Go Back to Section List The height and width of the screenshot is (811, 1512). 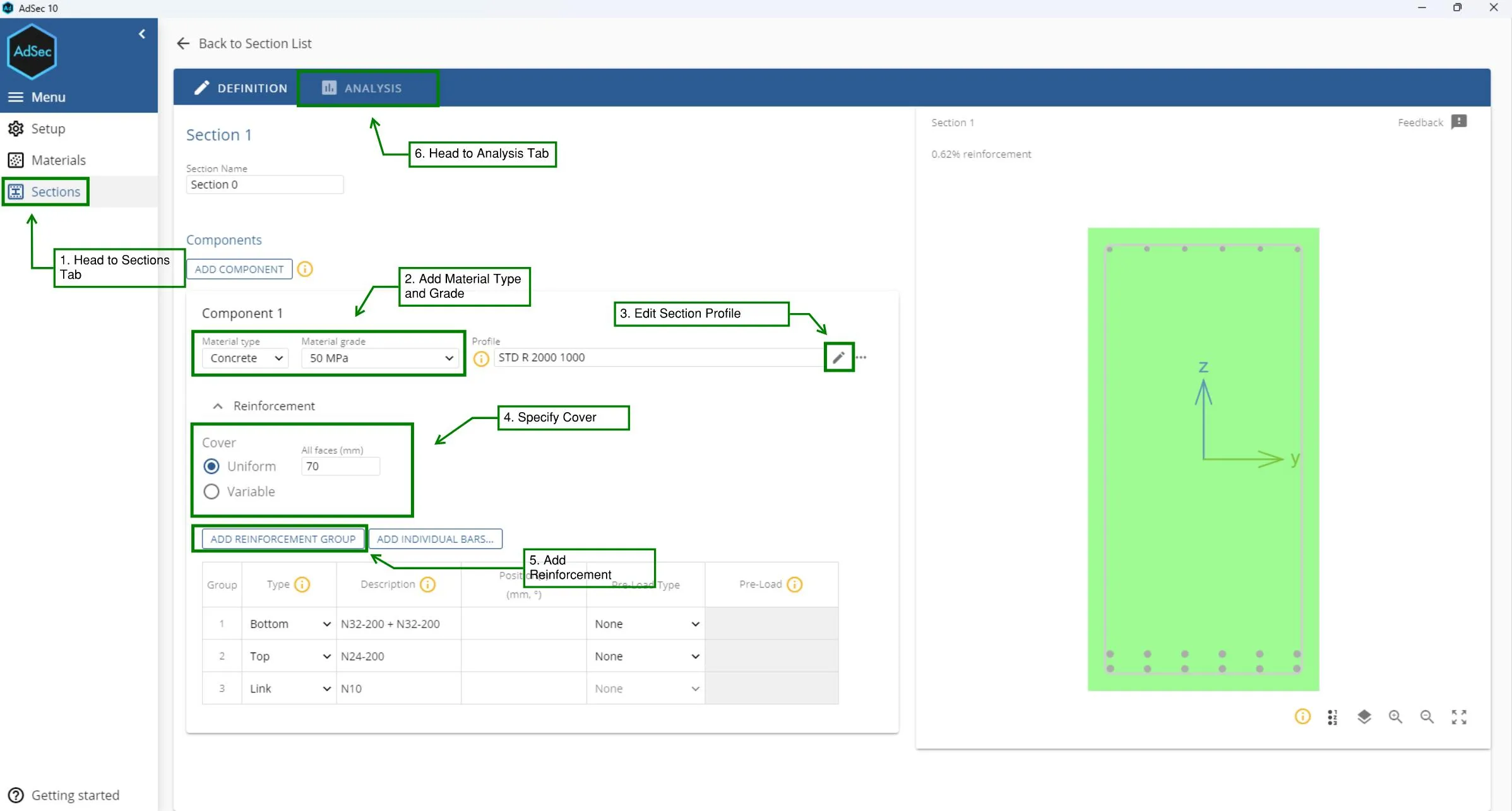point(245,43)
